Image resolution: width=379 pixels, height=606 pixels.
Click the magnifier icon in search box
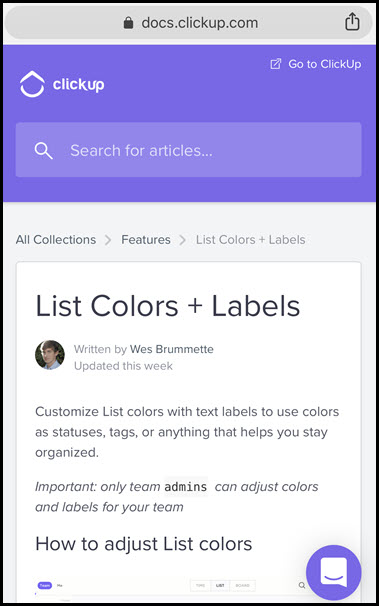(43, 150)
